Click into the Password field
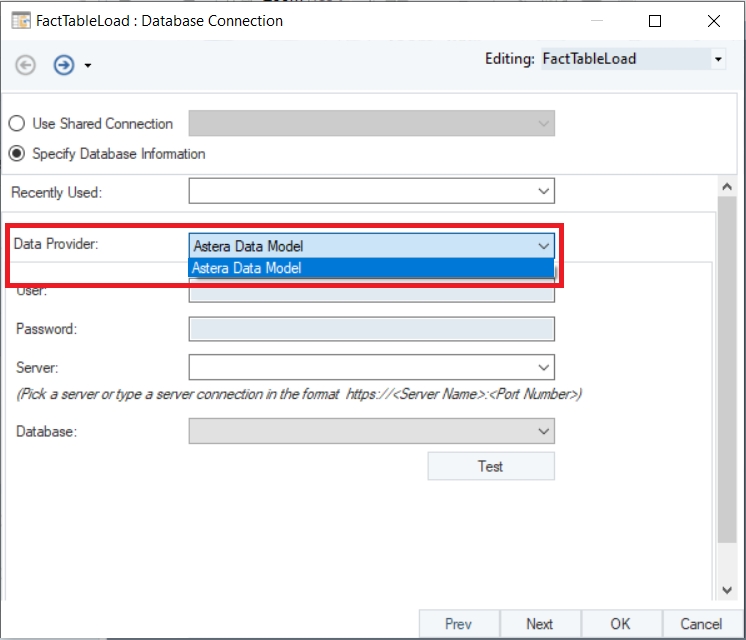746x640 pixels. (371, 329)
